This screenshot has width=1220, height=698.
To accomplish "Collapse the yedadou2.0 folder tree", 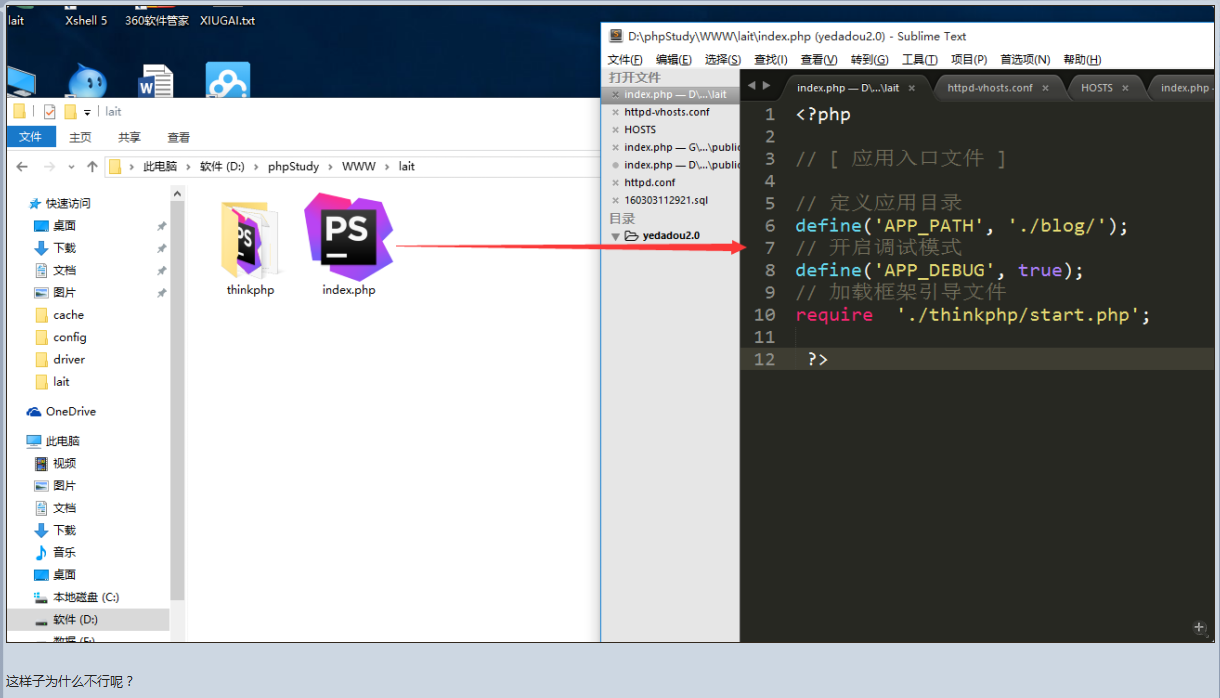I will [x=616, y=236].
